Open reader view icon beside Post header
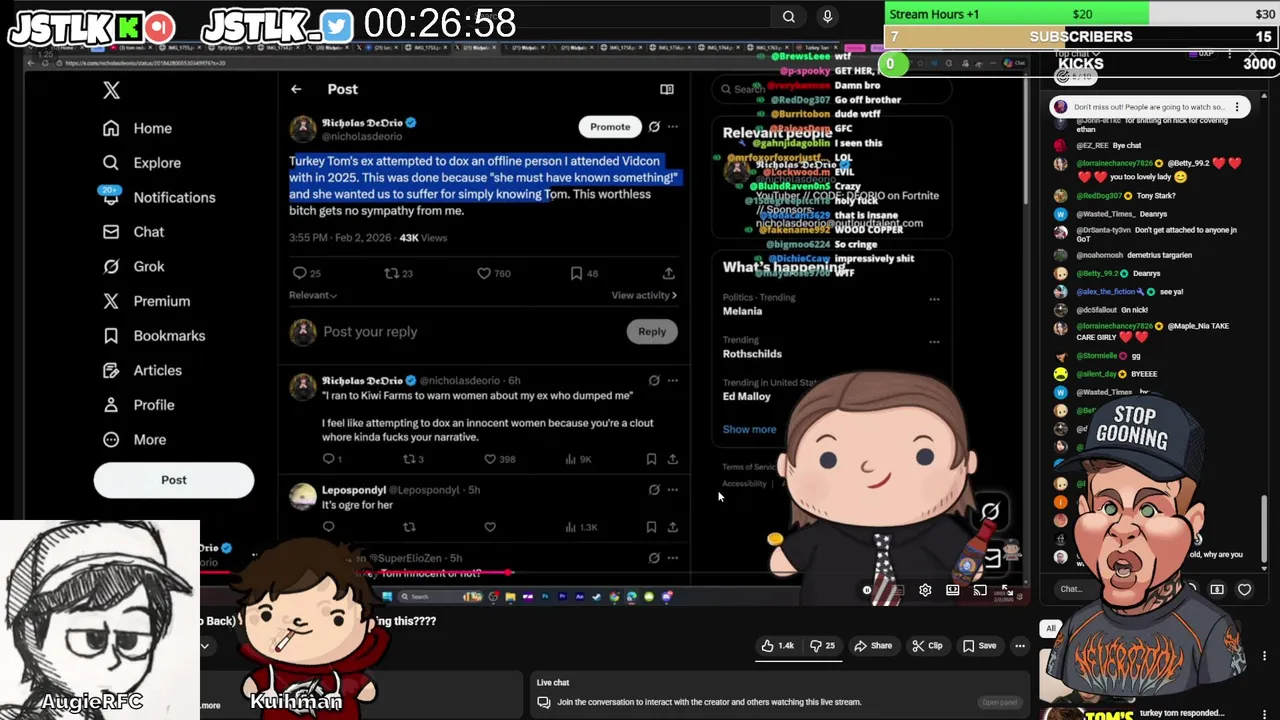The image size is (1280, 720). [667, 89]
